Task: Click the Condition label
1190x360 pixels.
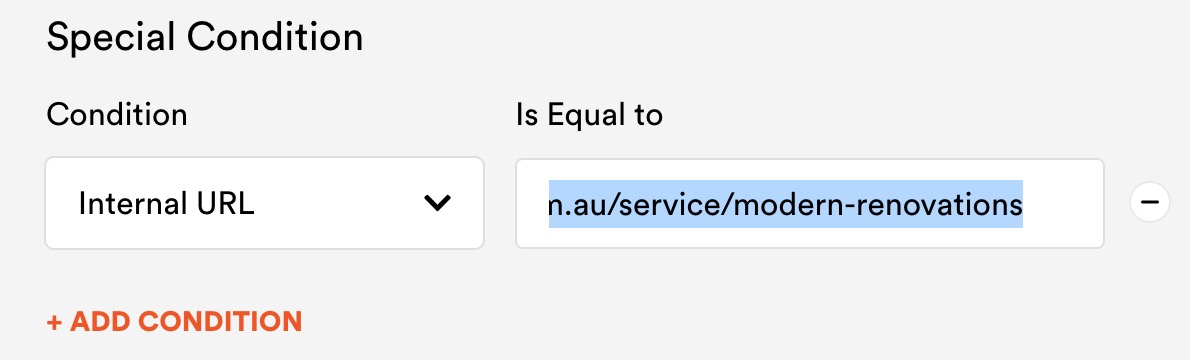Action: 117,115
